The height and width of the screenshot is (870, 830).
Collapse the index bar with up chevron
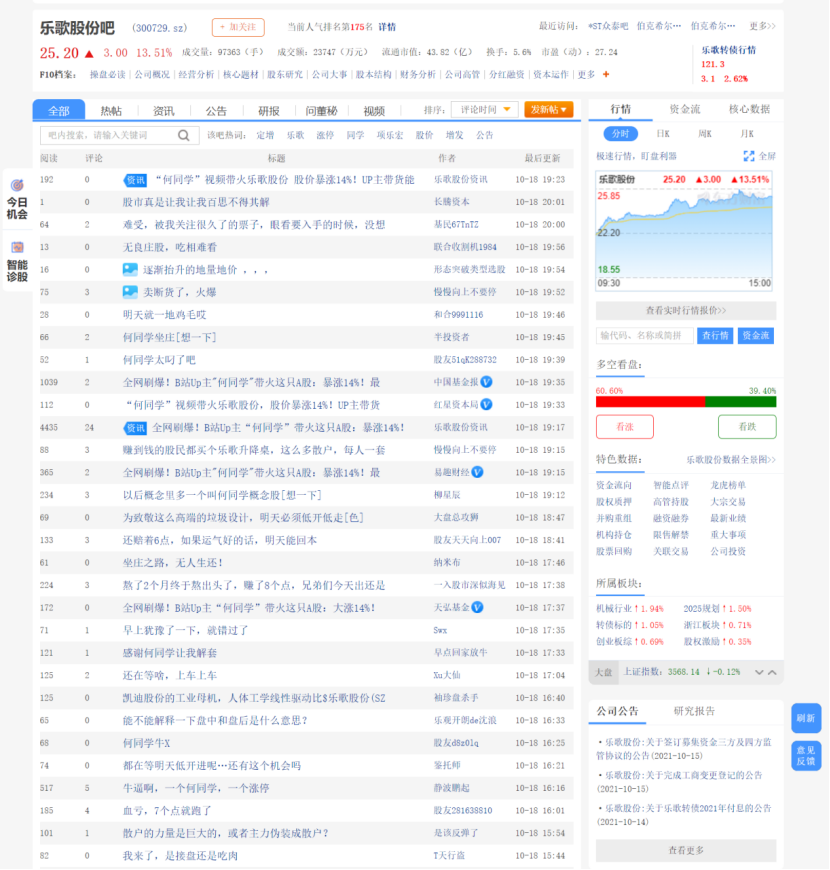(x=772, y=672)
